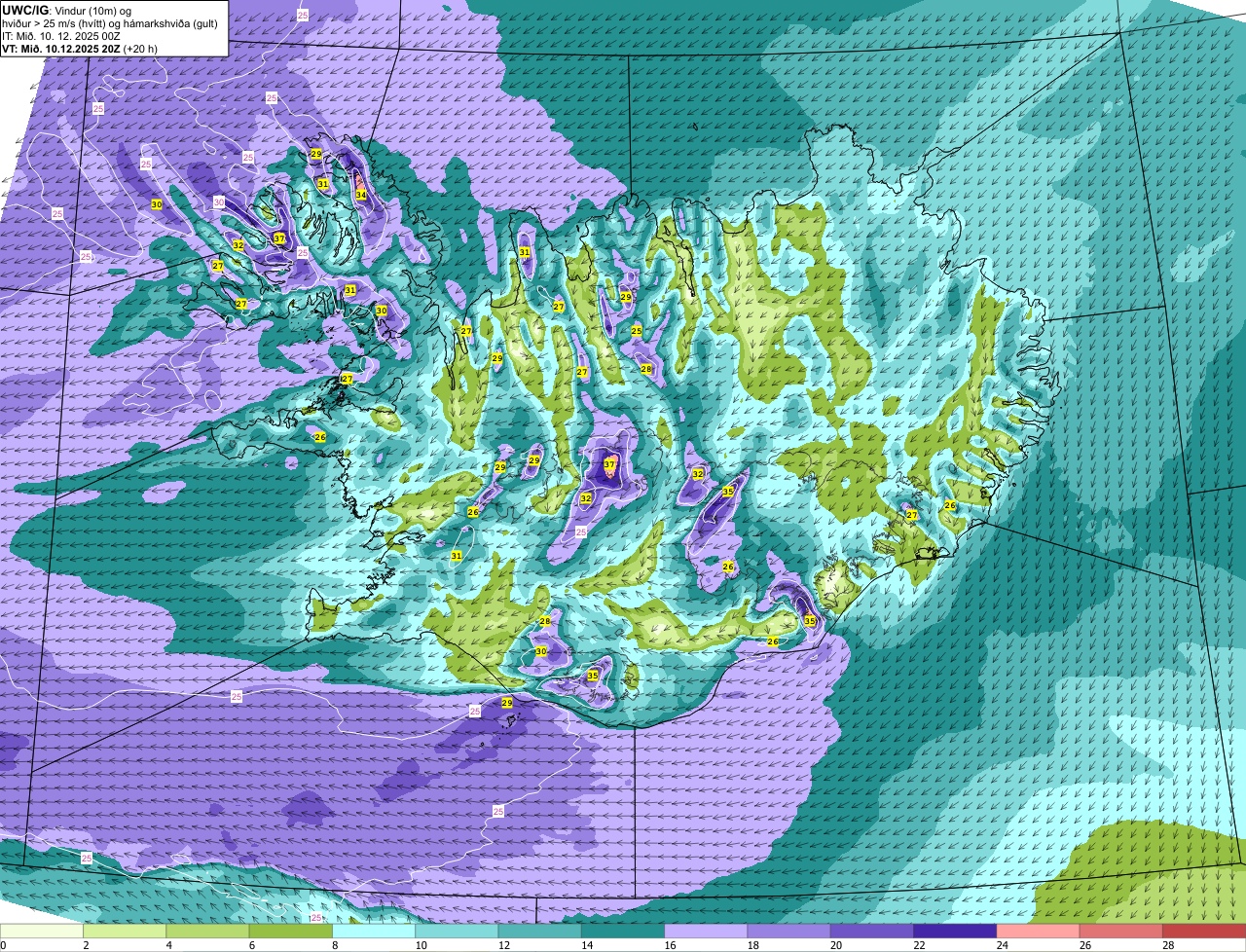Click the yellow peak gust label "34"
1246x952 pixels.
(360, 195)
